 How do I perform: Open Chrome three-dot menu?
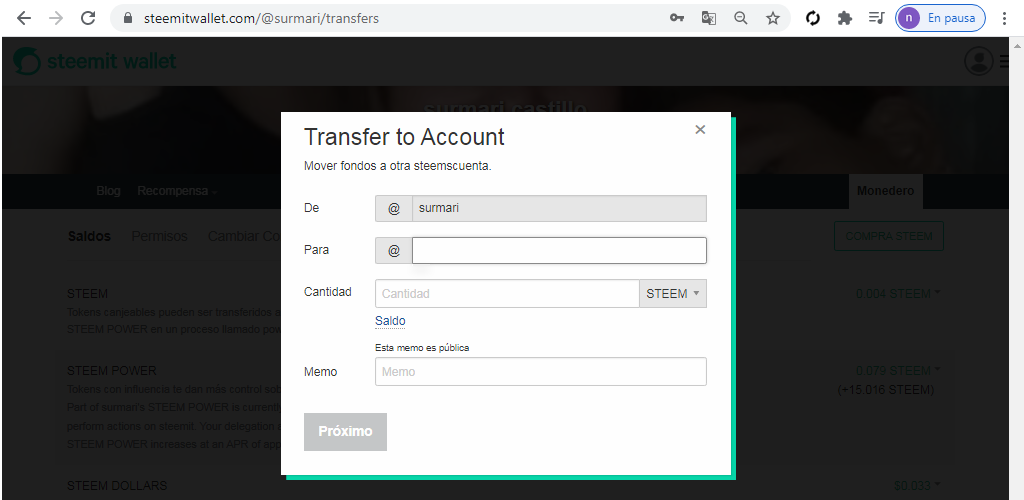coord(1004,18)
